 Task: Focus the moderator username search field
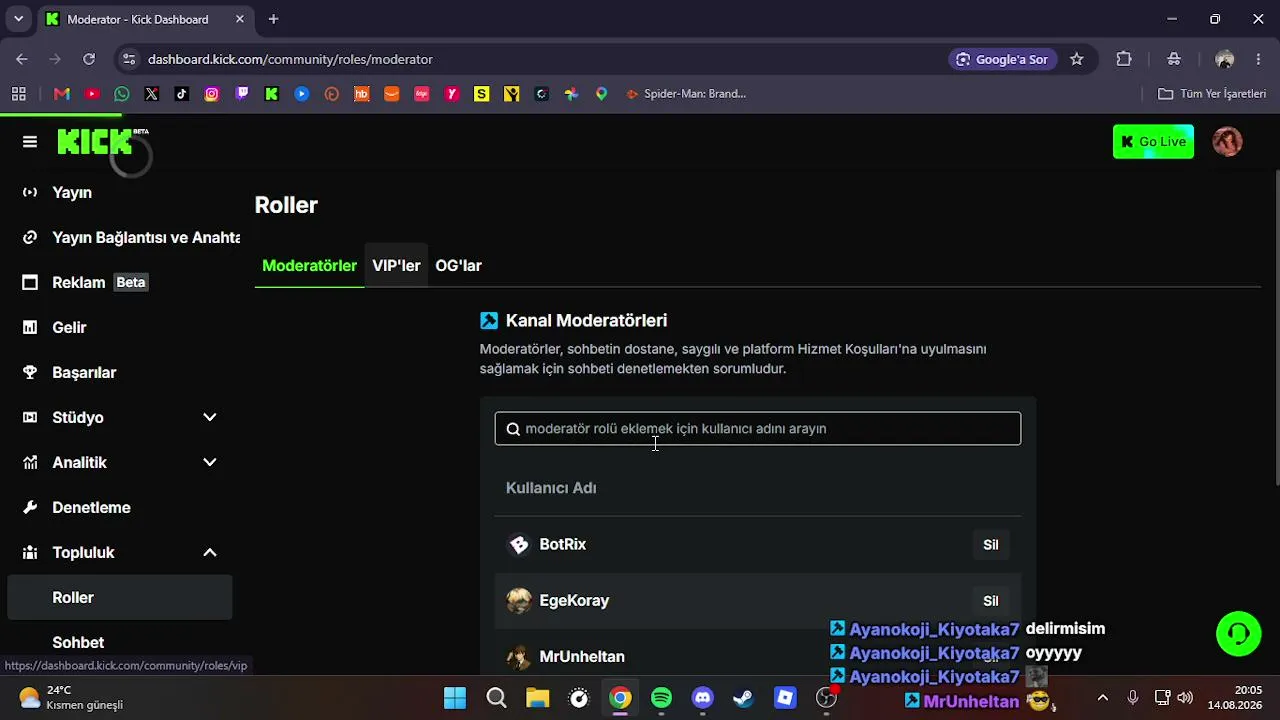pos(758,429)
